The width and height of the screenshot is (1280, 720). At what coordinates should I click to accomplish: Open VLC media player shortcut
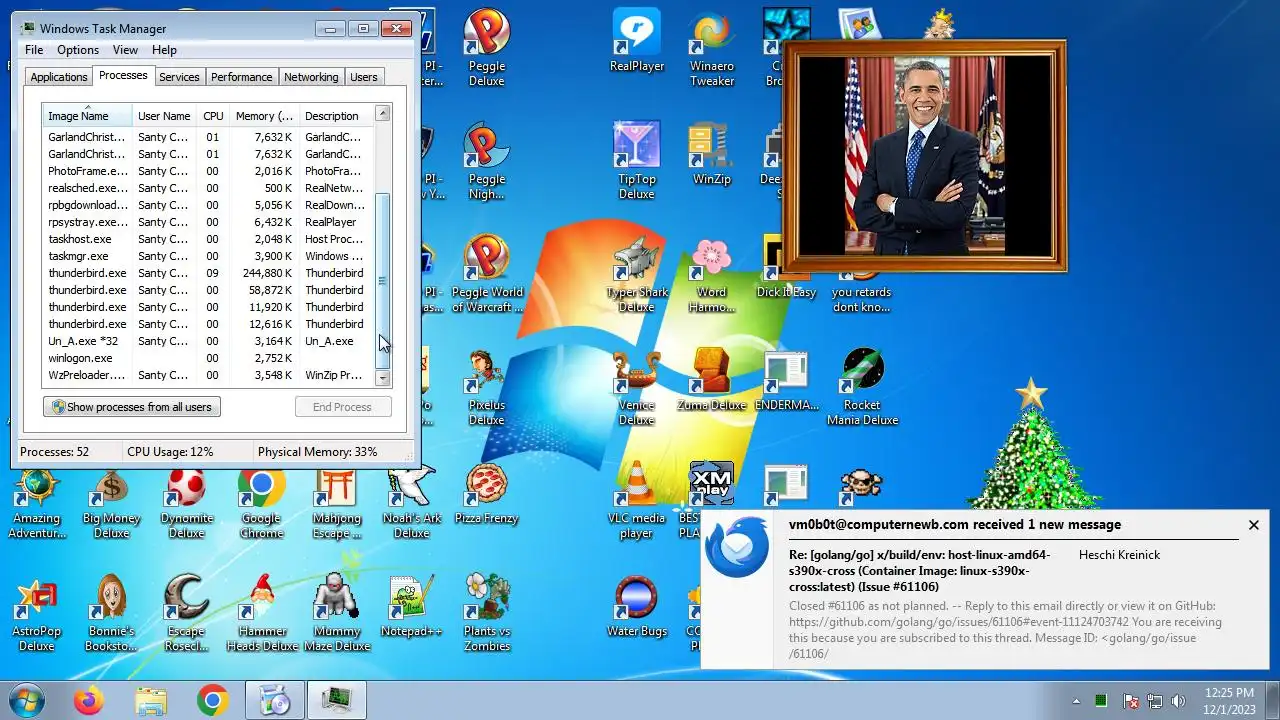click(637, 499)
